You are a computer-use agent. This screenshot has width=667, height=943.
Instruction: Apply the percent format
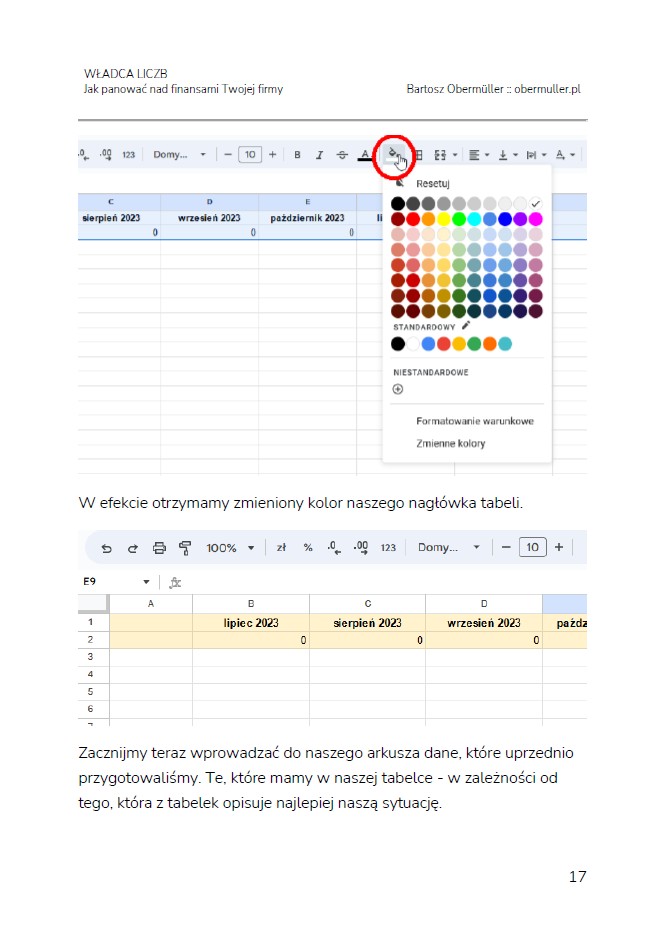coord(308,548)
